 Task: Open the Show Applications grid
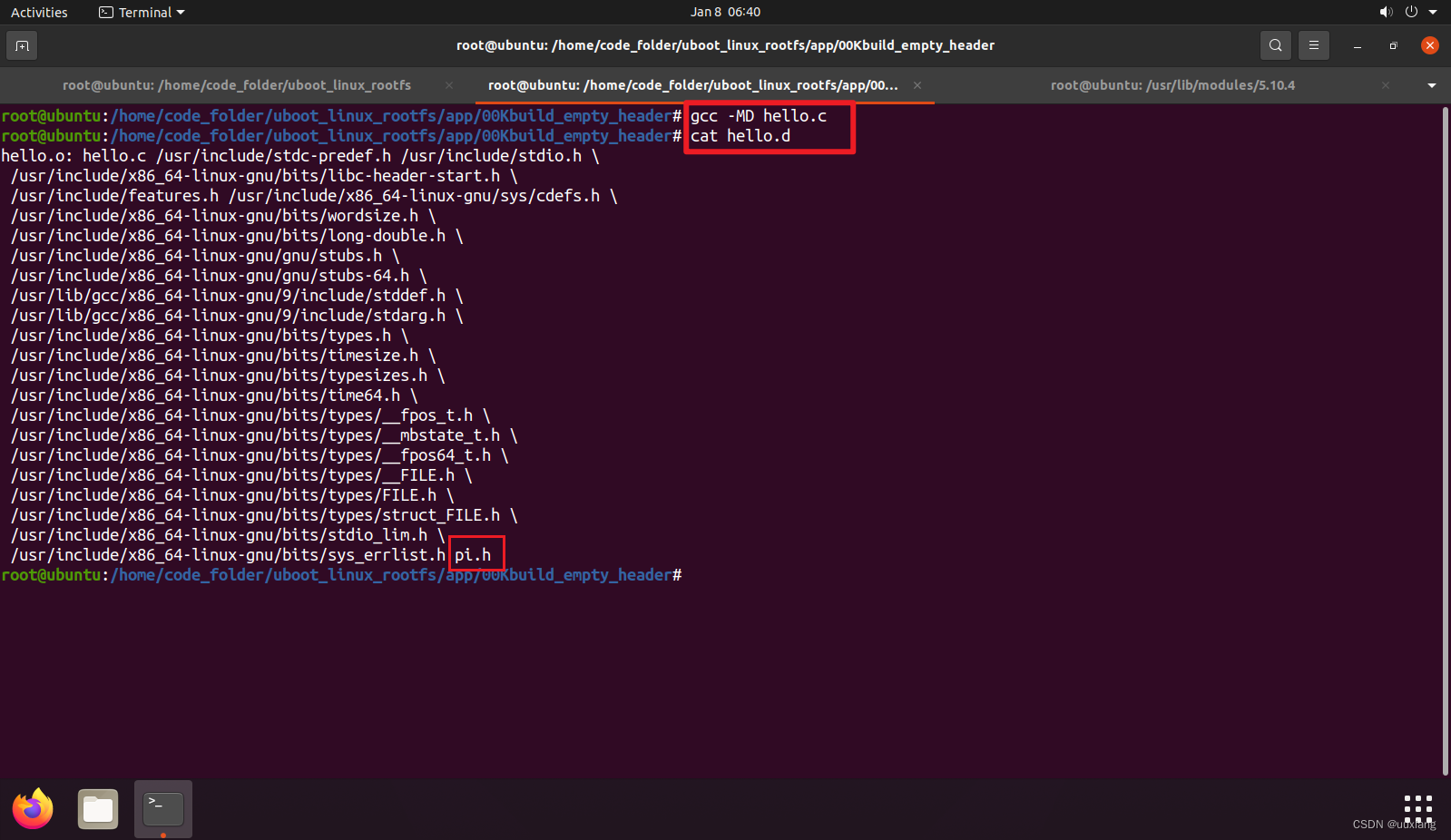coord(1417,809)
